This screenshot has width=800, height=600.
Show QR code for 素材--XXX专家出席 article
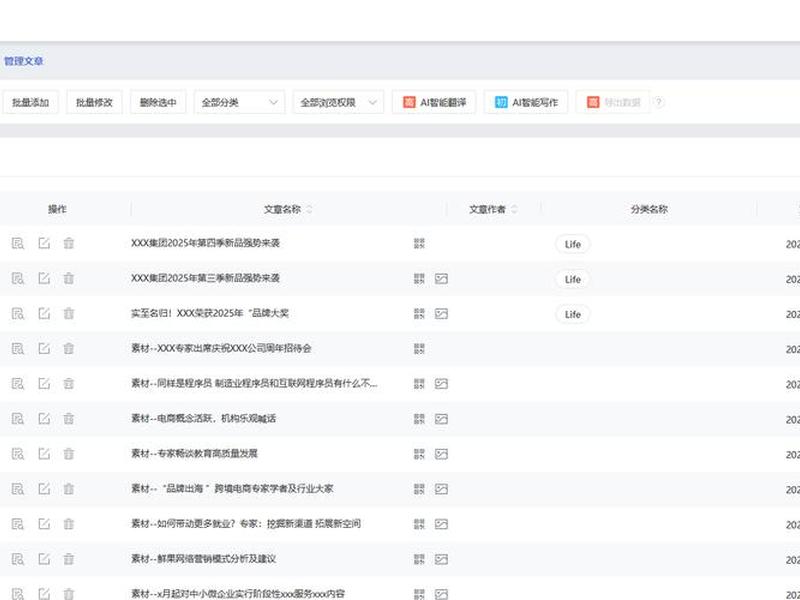[419, 349]
